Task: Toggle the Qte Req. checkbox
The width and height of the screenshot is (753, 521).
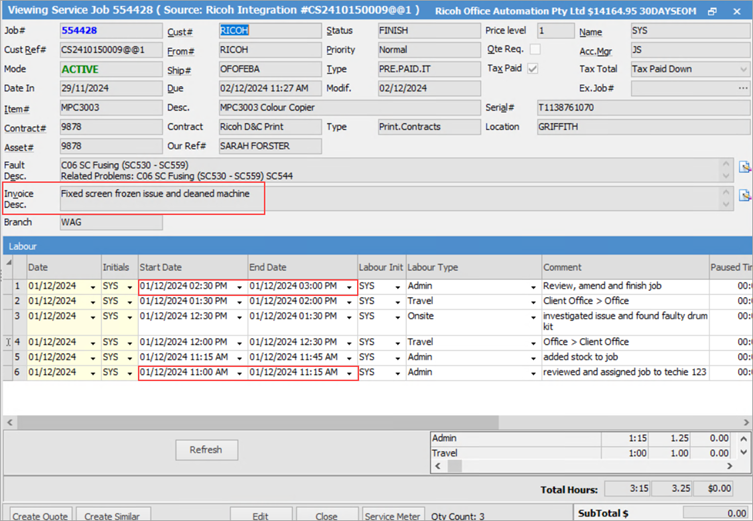Action: [x=534, y=49]
